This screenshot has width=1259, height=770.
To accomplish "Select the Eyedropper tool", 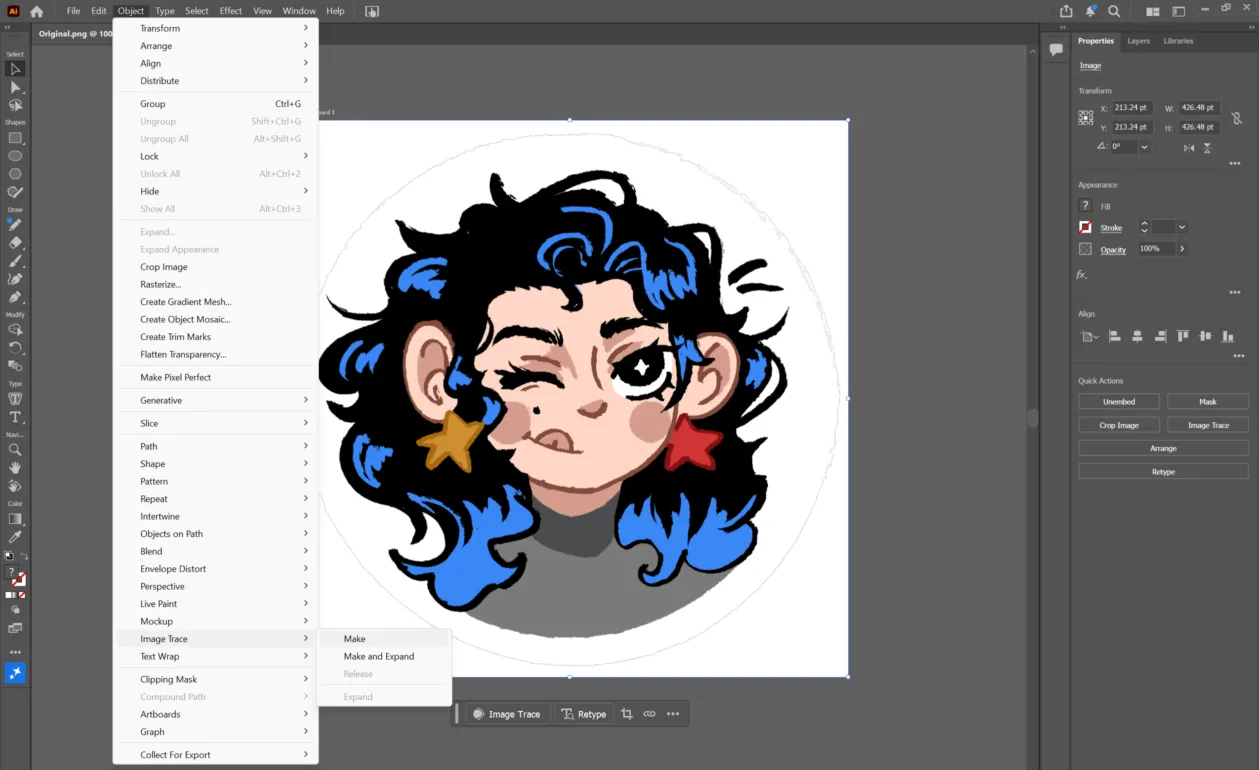I will 14,534.
